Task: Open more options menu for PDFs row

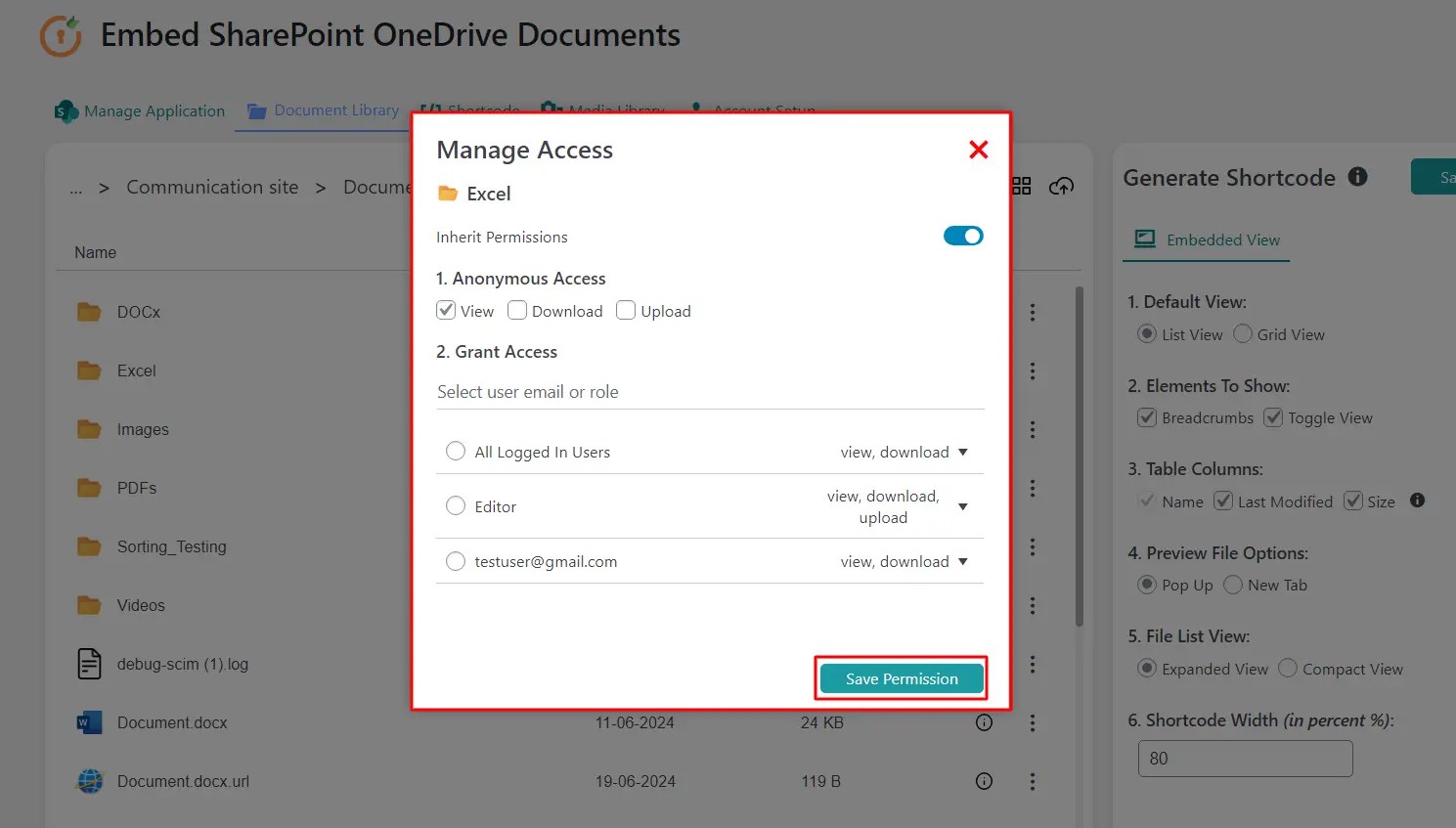Action: tap(1033, 488)
